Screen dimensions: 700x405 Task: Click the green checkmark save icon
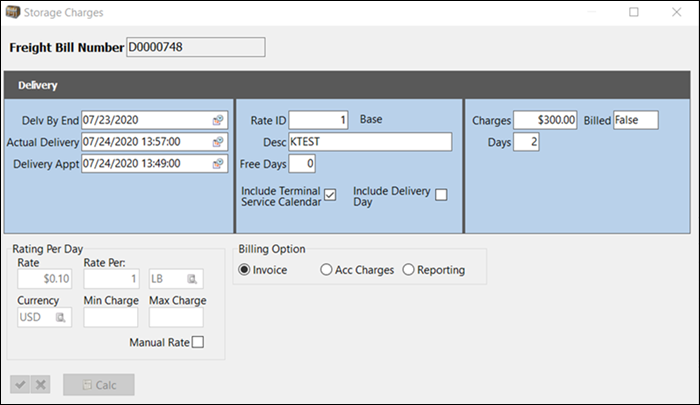click(20, 385)
